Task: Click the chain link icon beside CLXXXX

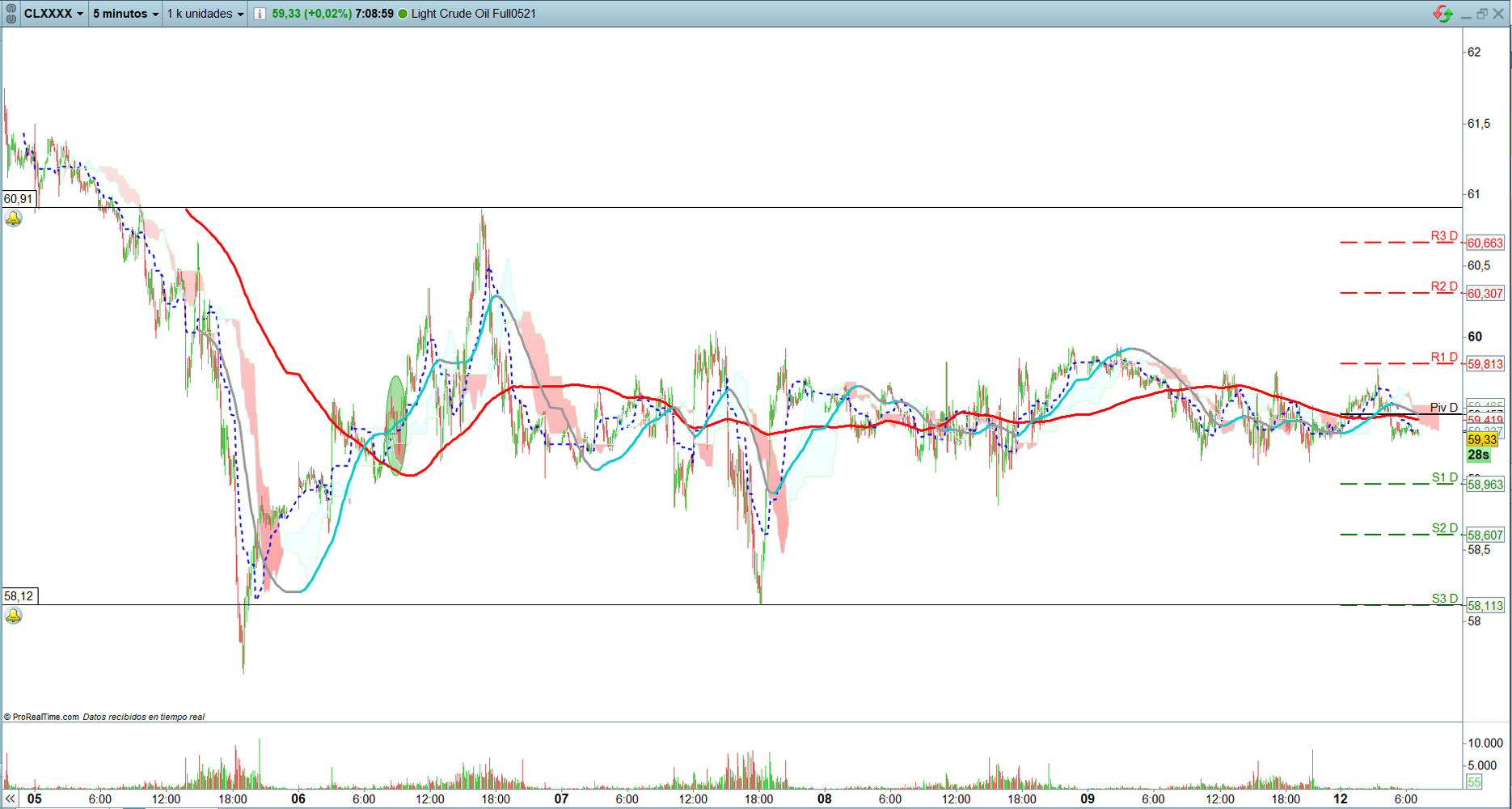Action: [11, 14]
